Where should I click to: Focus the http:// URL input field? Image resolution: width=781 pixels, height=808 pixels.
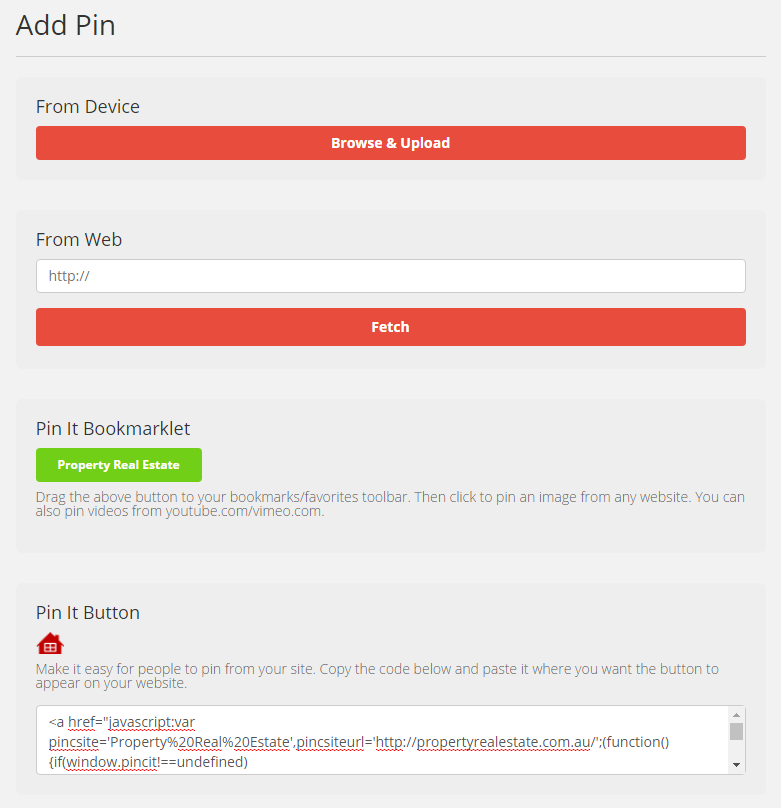point(390,276)
